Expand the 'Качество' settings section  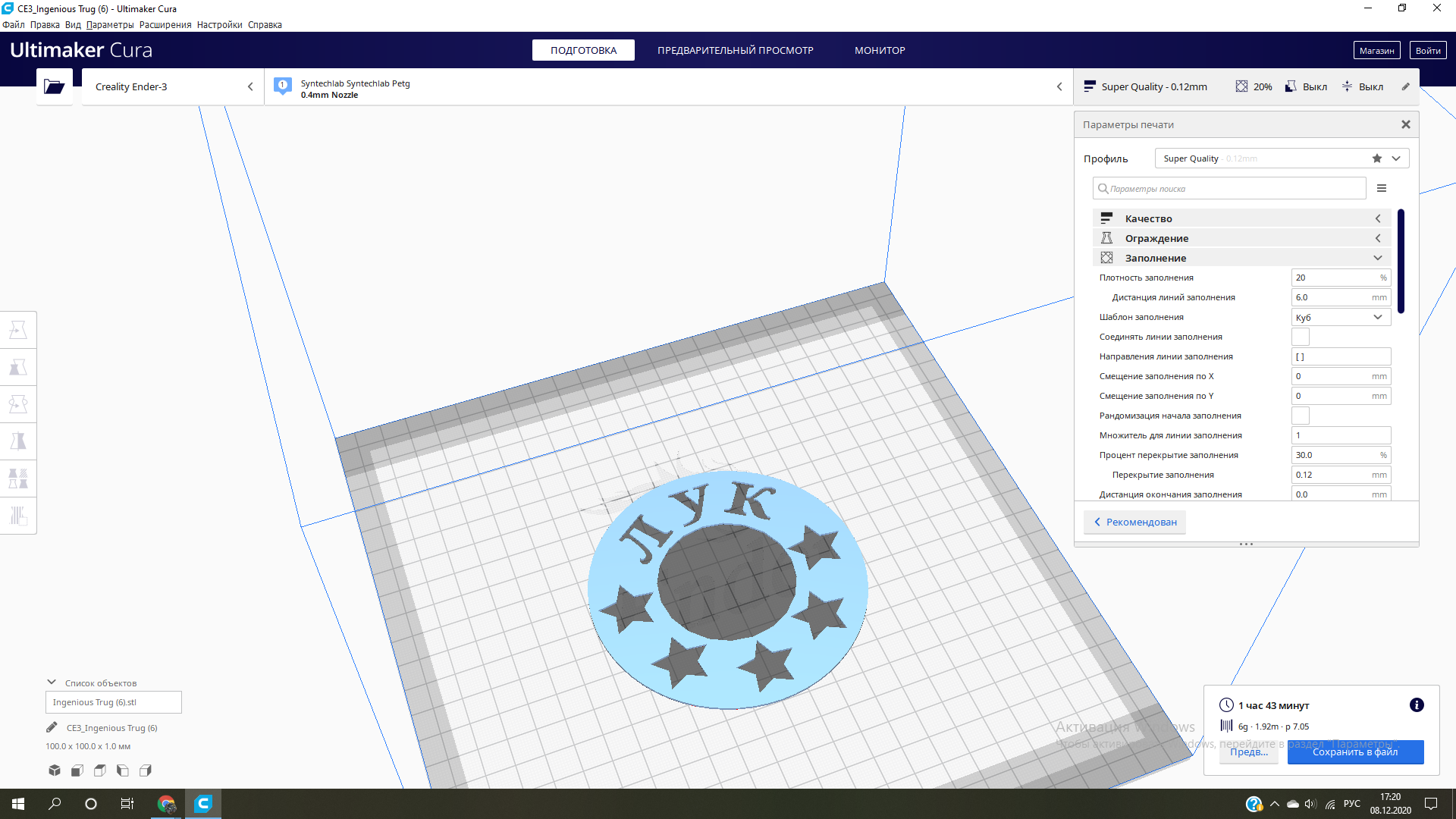pos(1241,218)
